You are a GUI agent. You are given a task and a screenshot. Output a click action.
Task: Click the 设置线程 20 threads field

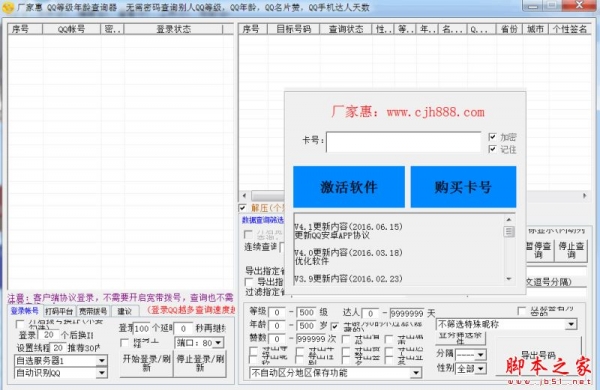click(58, 348)
